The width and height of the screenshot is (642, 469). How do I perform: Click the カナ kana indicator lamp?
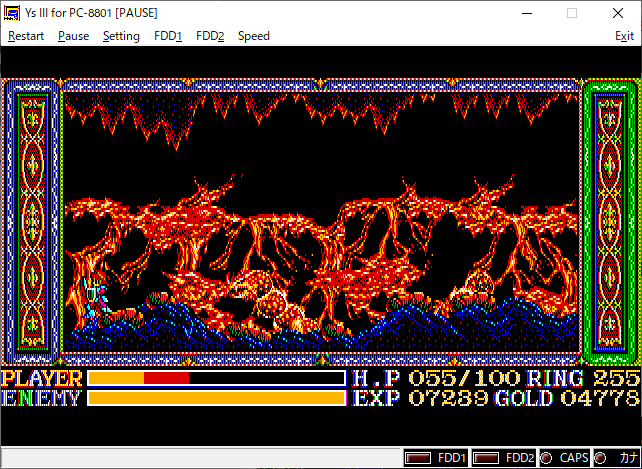(x=600, y=458)
